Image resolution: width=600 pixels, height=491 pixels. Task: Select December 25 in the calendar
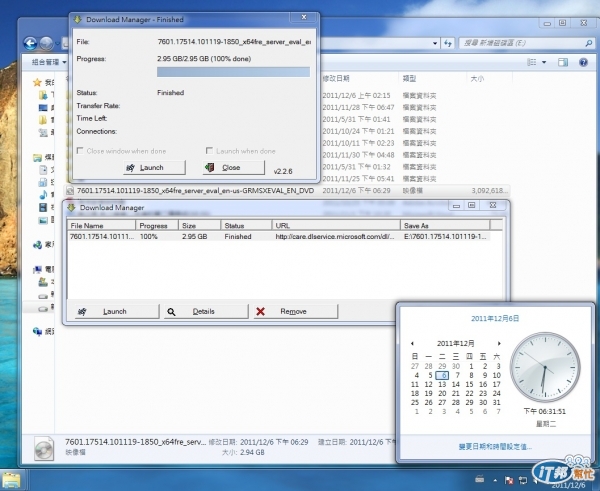415,403
